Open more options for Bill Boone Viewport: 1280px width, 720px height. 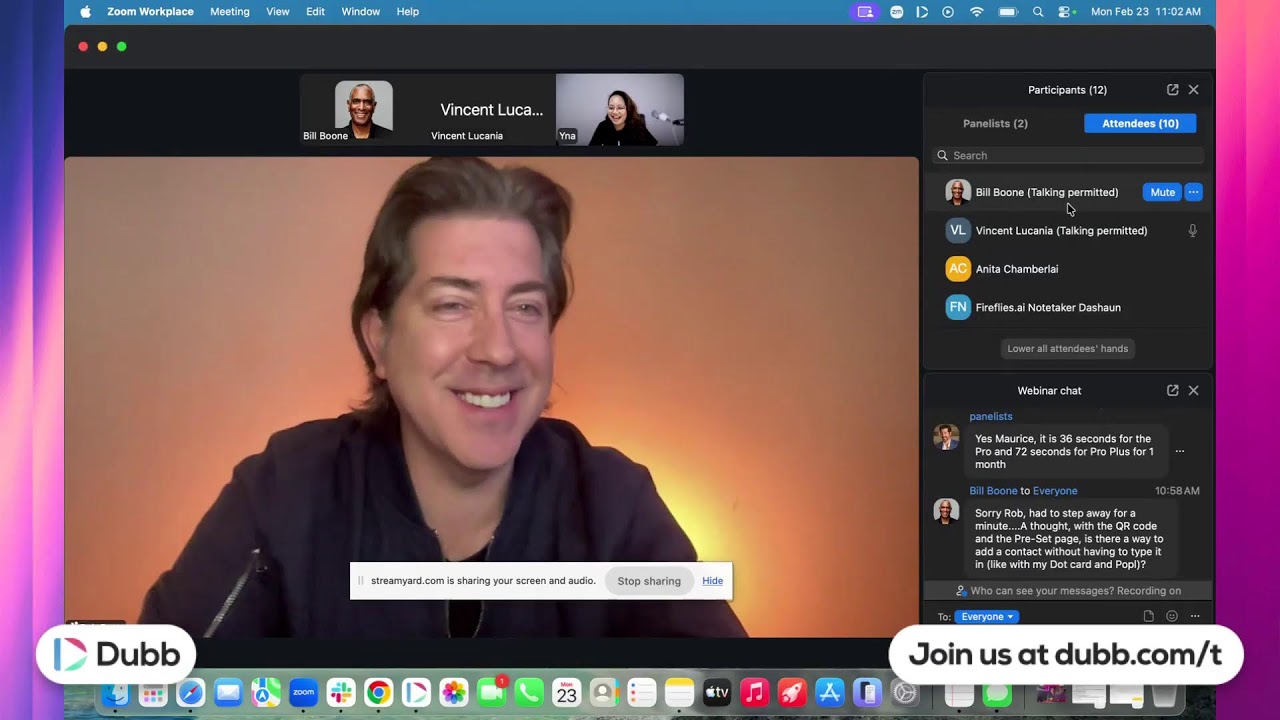(1193, 192)
